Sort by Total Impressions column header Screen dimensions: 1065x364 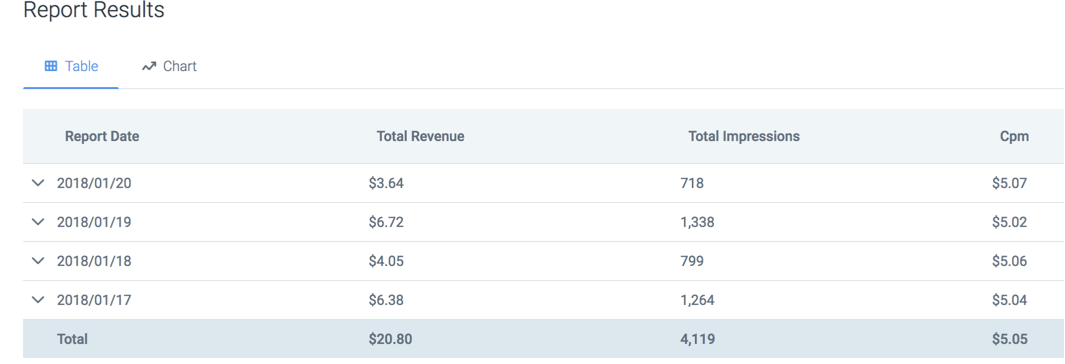744,136
